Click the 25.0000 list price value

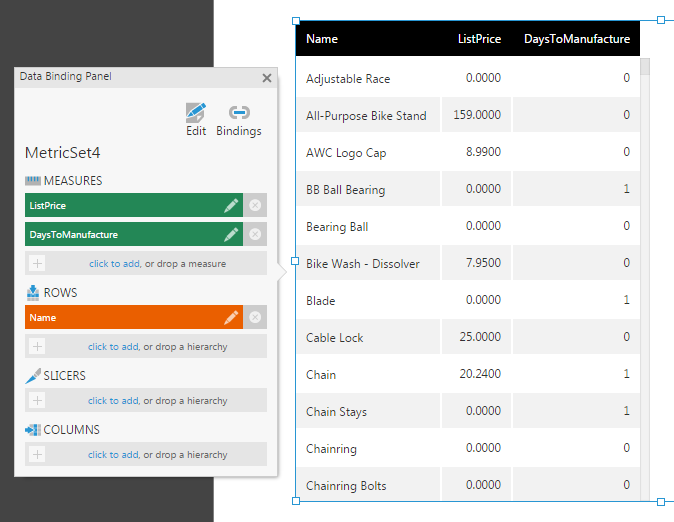coord(480,337)
